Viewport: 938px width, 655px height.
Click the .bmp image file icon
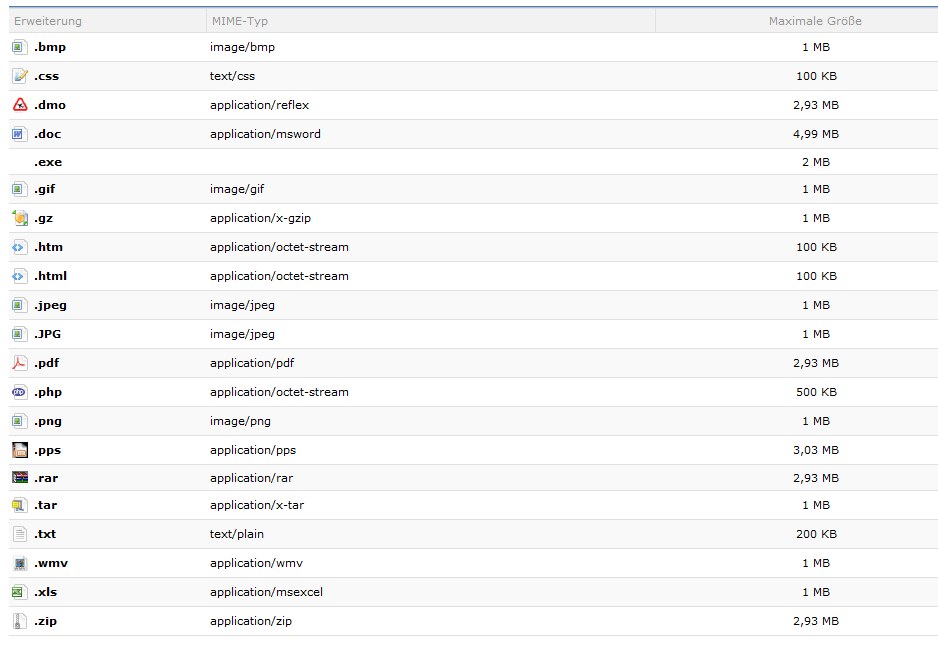pyautogui.click(x=19, y=47)
